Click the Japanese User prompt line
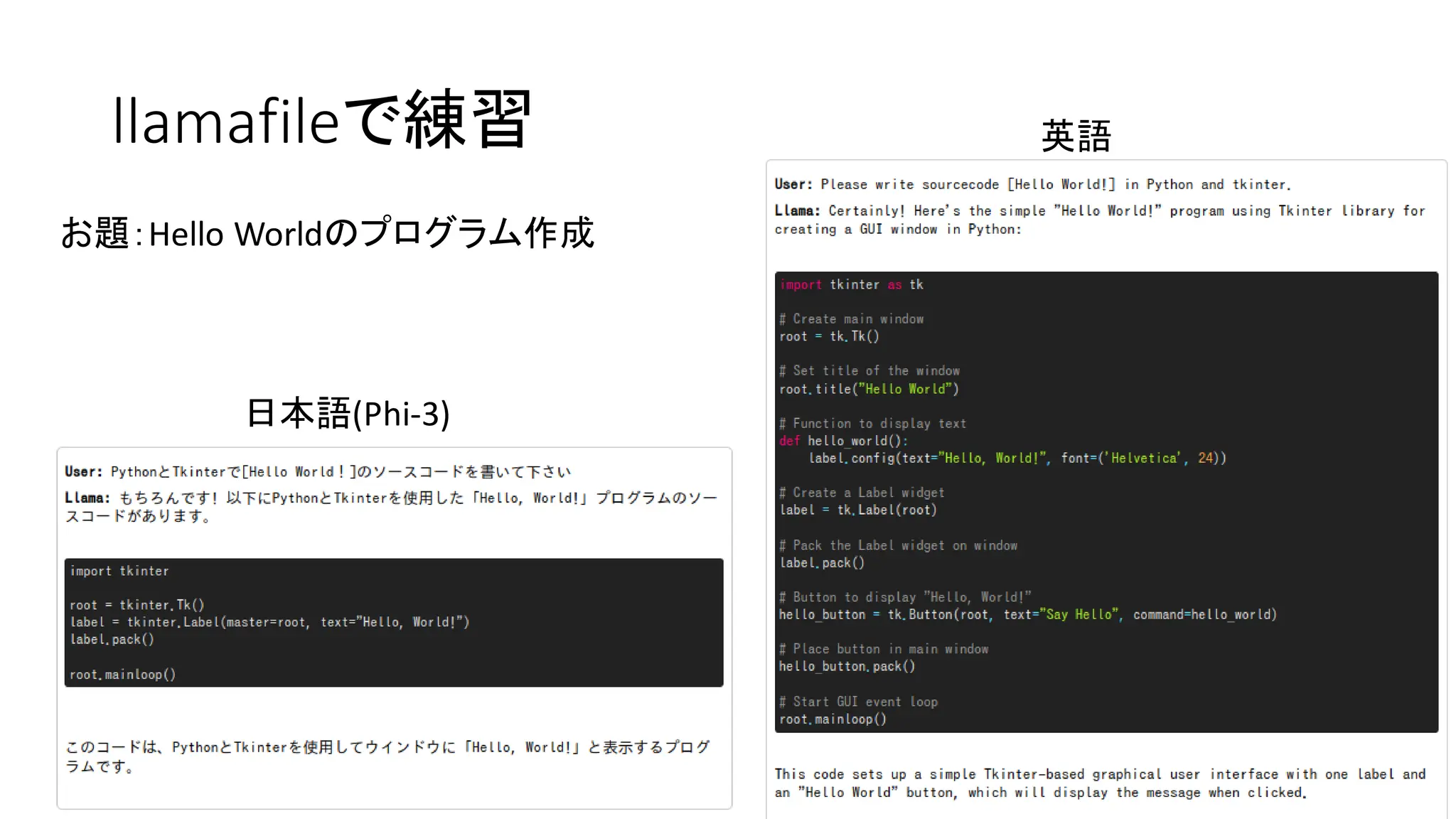 [x=318, y=471]
